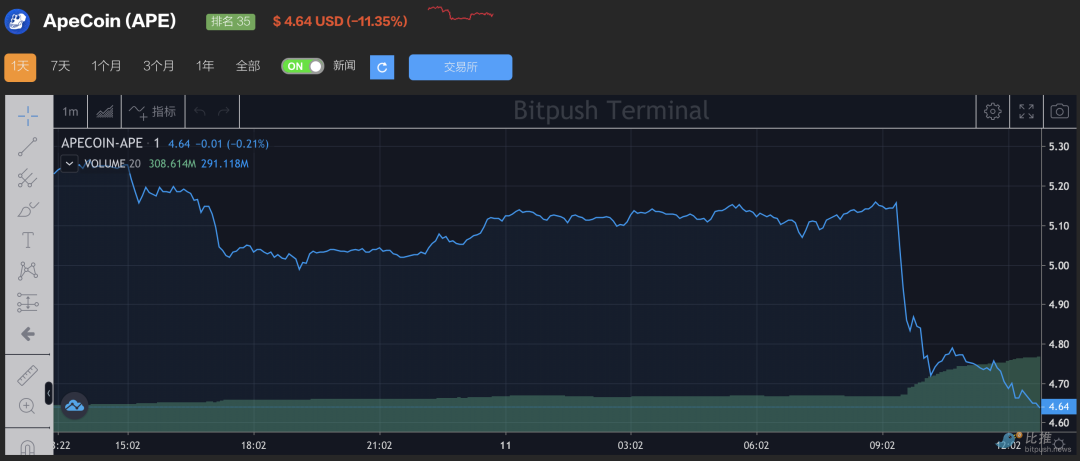Click the 291.118M volume value
Viewport: 1080px width, 461px height.
pos(225,164)
